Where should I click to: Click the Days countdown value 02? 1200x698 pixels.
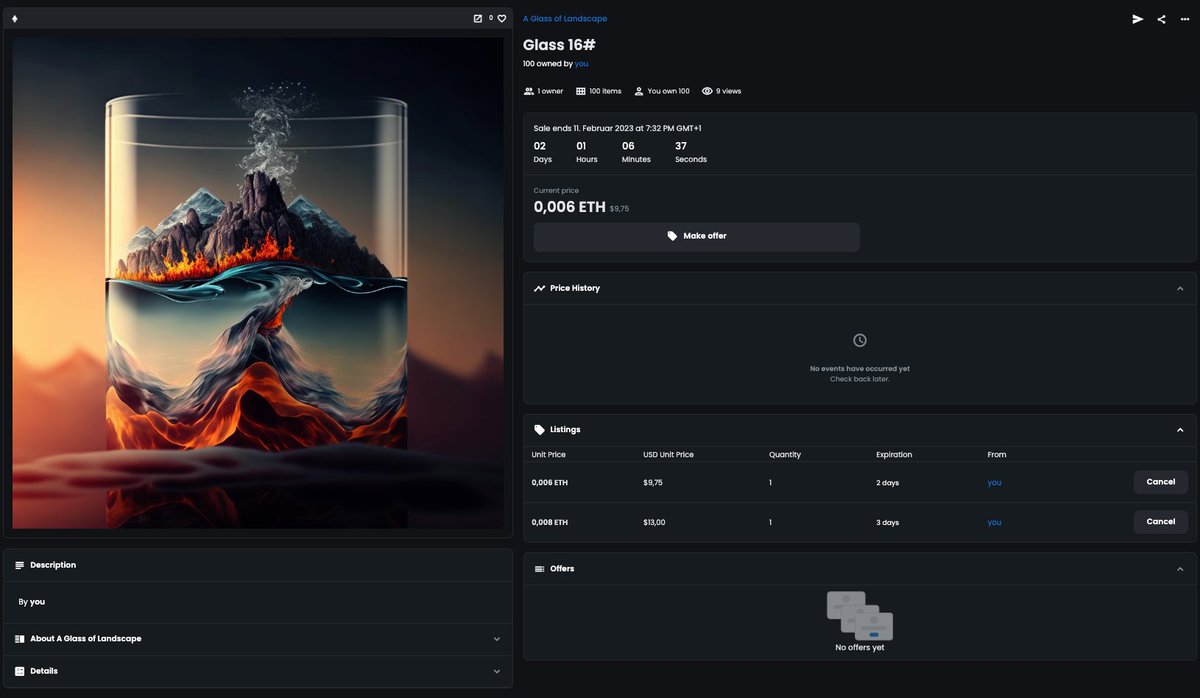pos(540,146)
